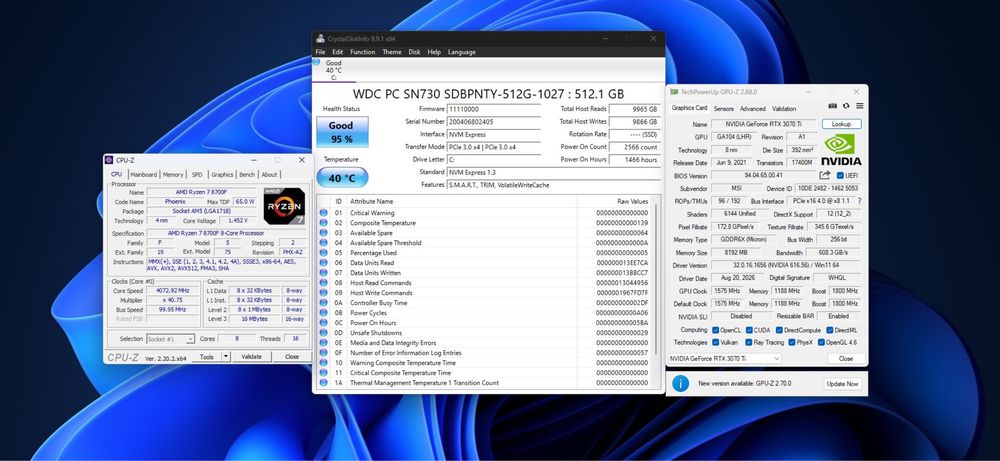Toggle the DirectML checkbox
Viewport: 1000px width, 461px height.
coord(830,330)
